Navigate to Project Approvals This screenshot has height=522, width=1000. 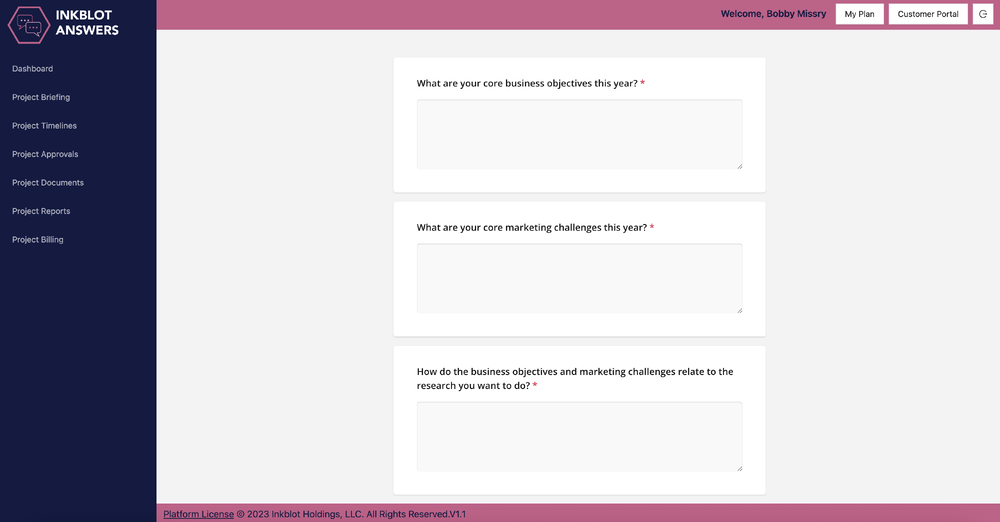45,154
